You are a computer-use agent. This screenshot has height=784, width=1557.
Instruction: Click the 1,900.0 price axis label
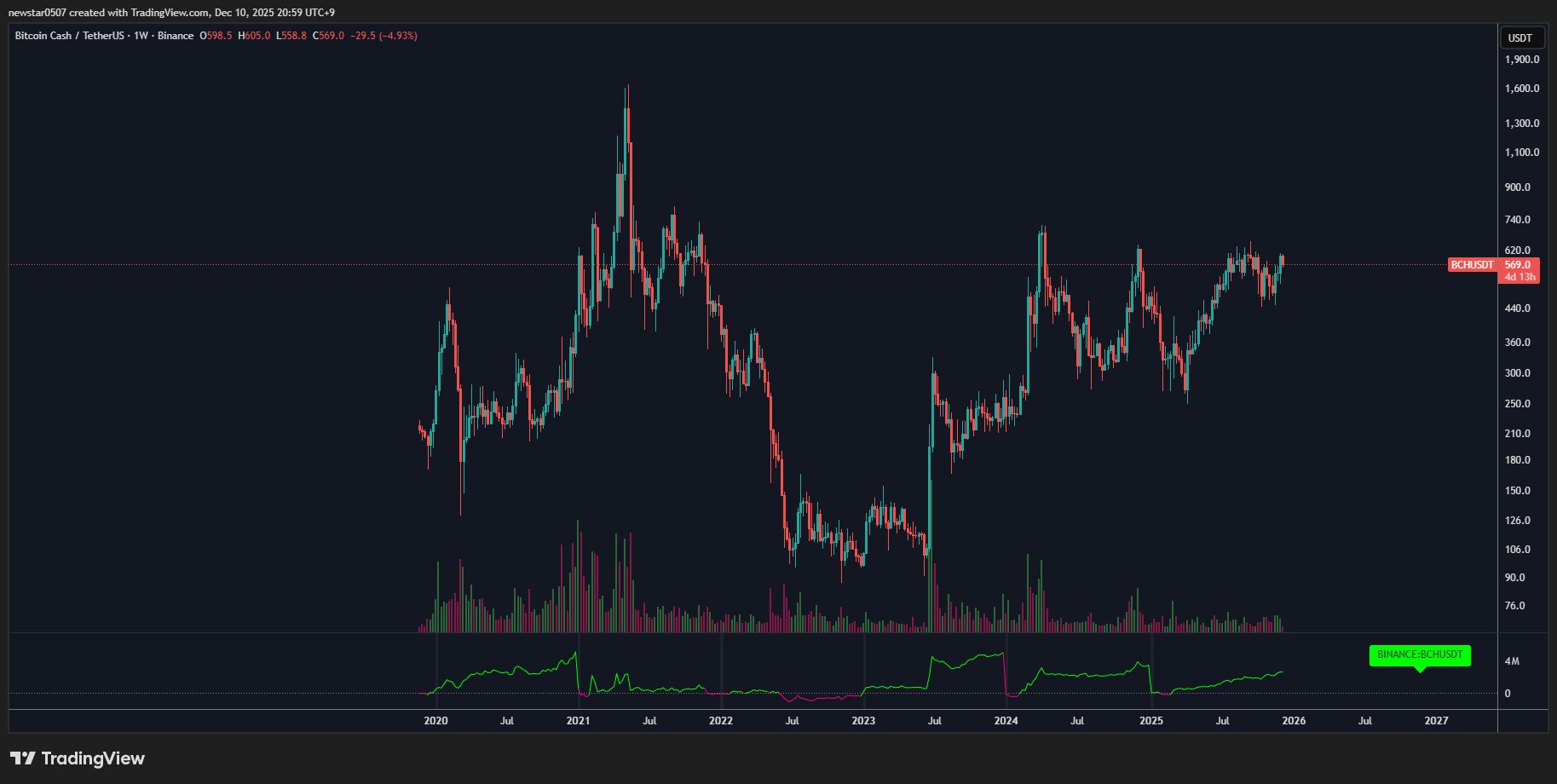point(1522,60)
